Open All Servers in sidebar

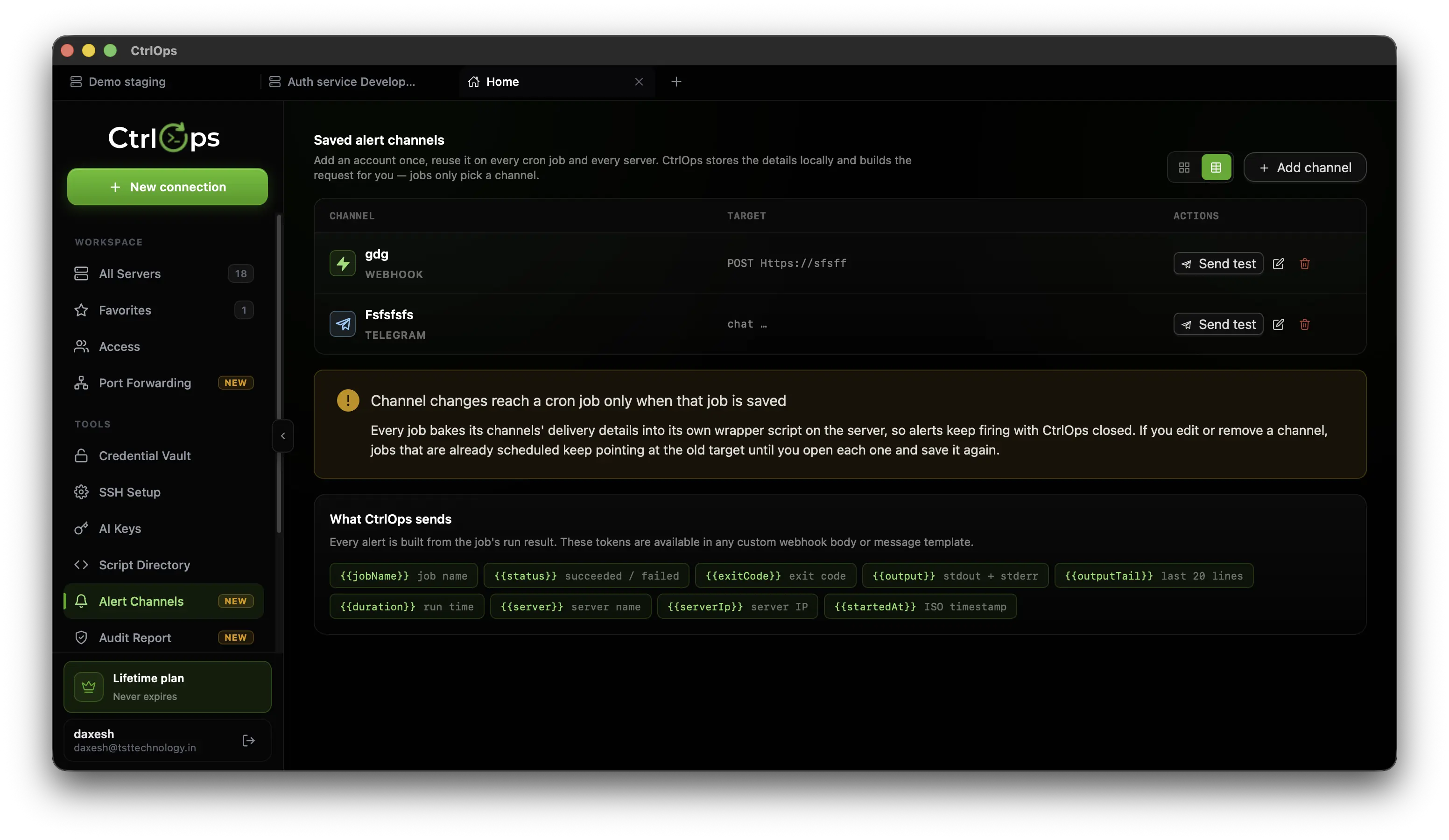[164, 273]
